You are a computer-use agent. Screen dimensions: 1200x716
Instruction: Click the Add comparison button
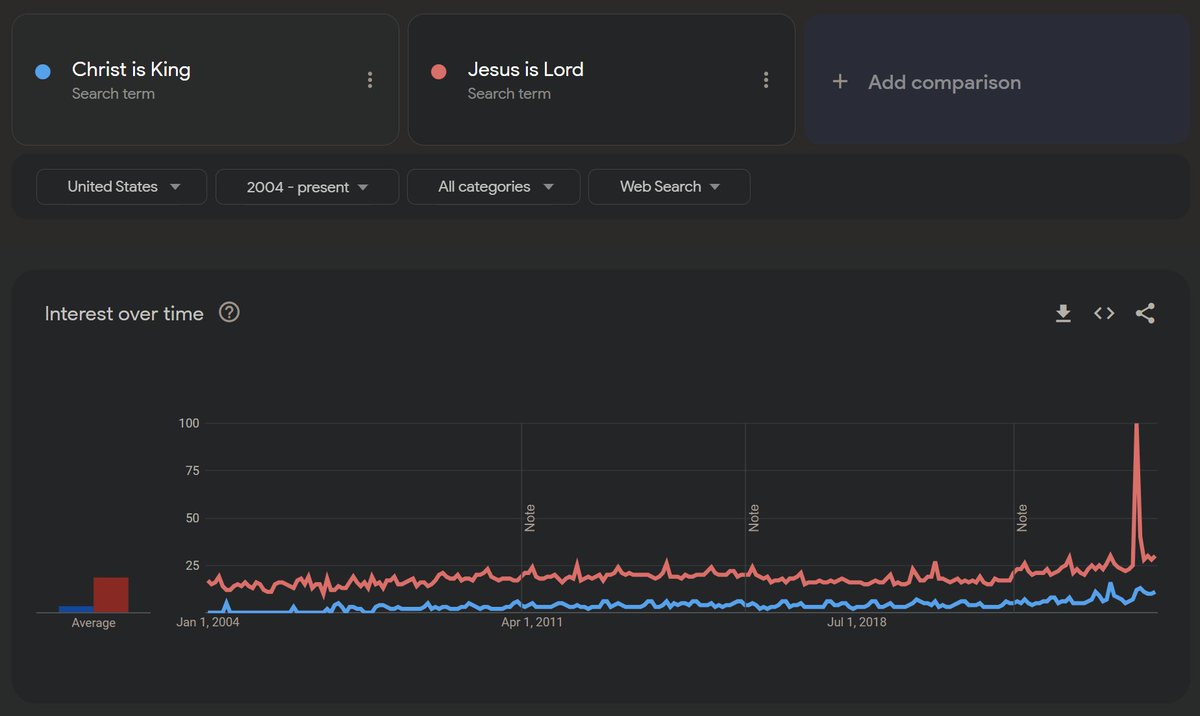coord(943,82)
